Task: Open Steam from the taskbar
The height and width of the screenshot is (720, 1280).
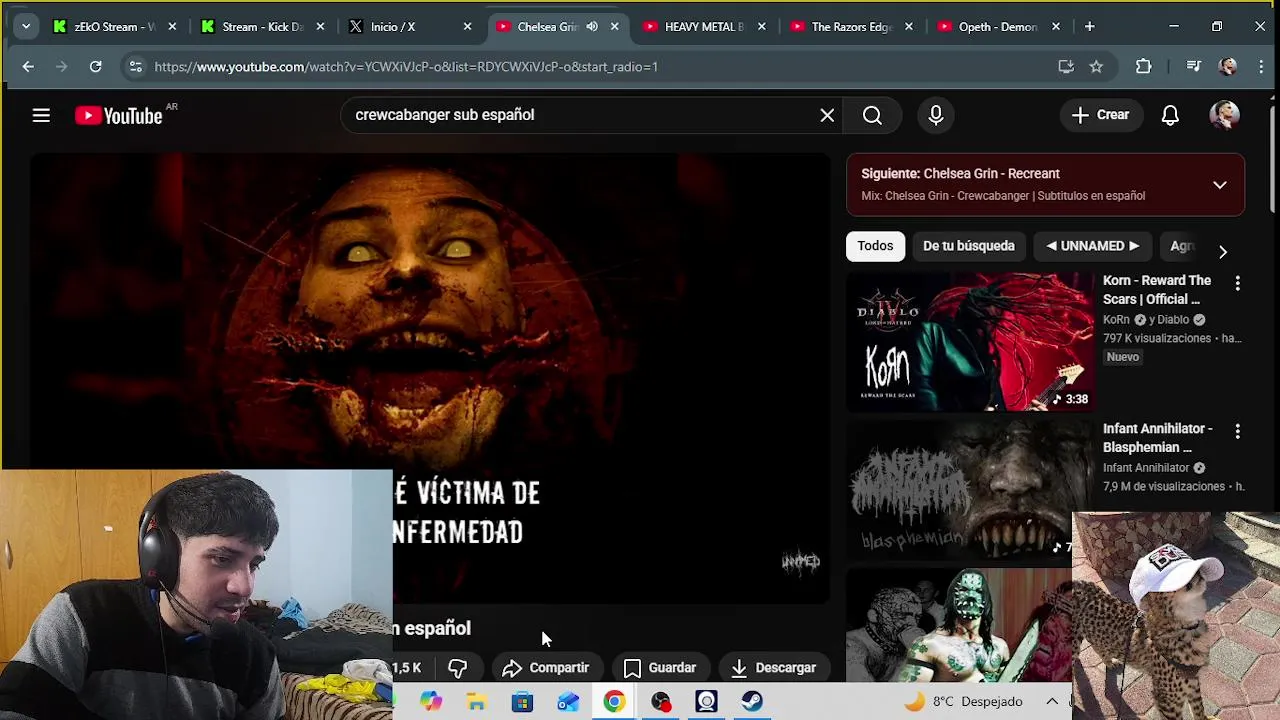Action: [752, 702]
